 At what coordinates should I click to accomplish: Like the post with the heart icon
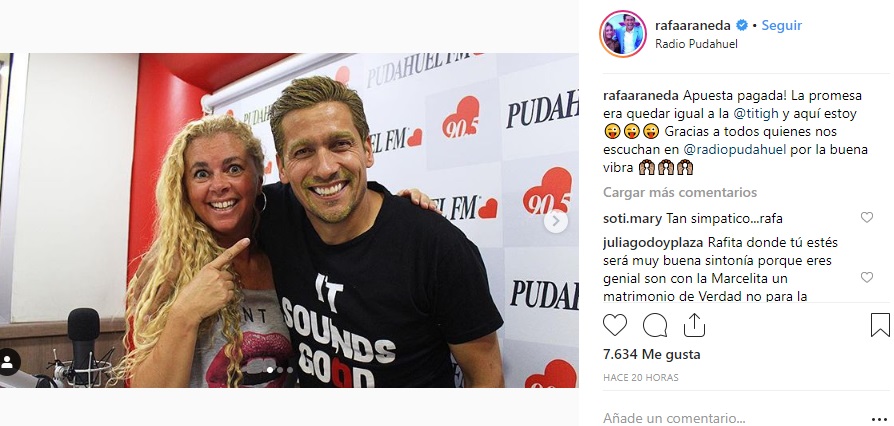tap(615, 325)
